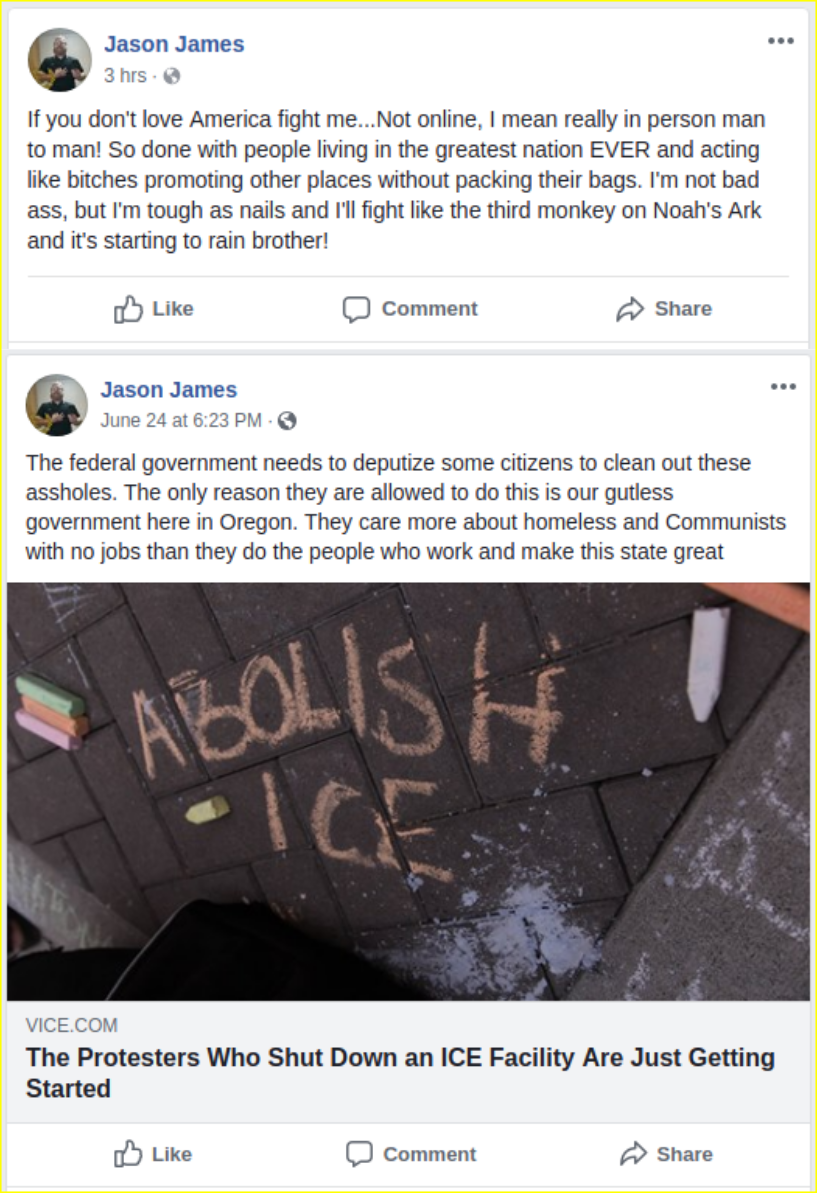Screen dimensions: 817x1193
Task: Click the profile avatar on the top post
Action: [59, 59]
